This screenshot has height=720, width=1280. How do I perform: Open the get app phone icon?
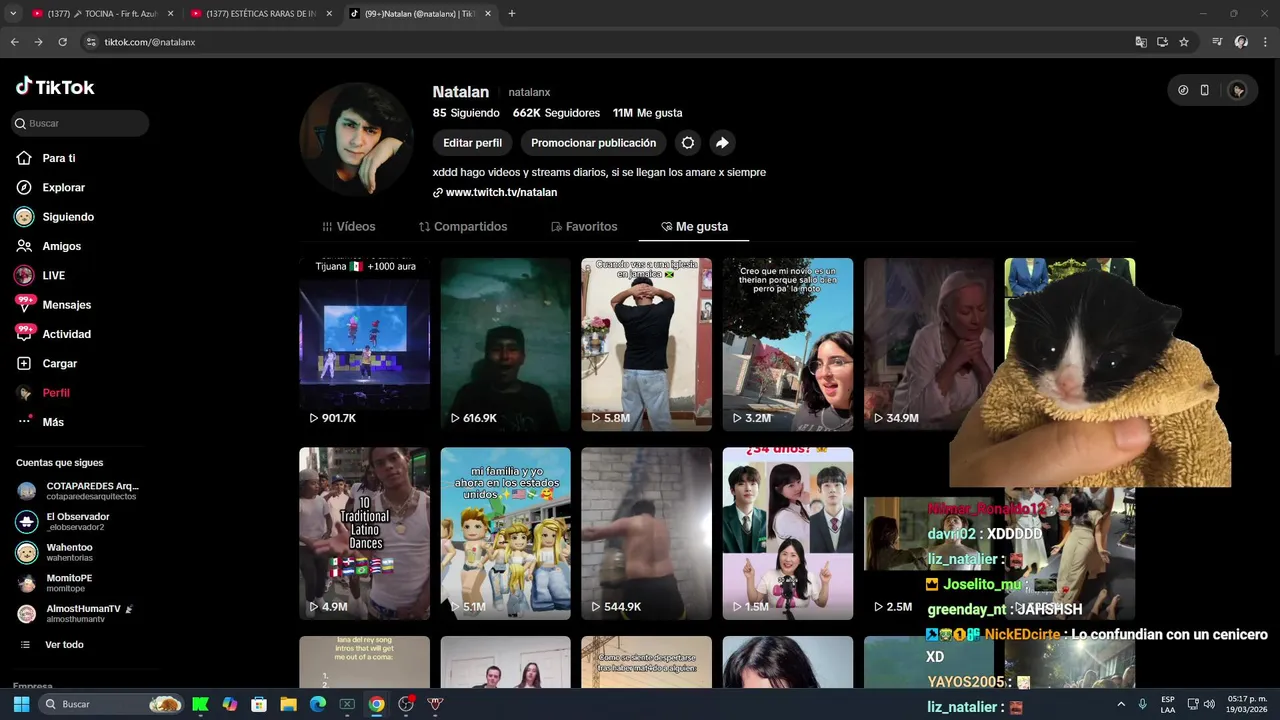1205,90
